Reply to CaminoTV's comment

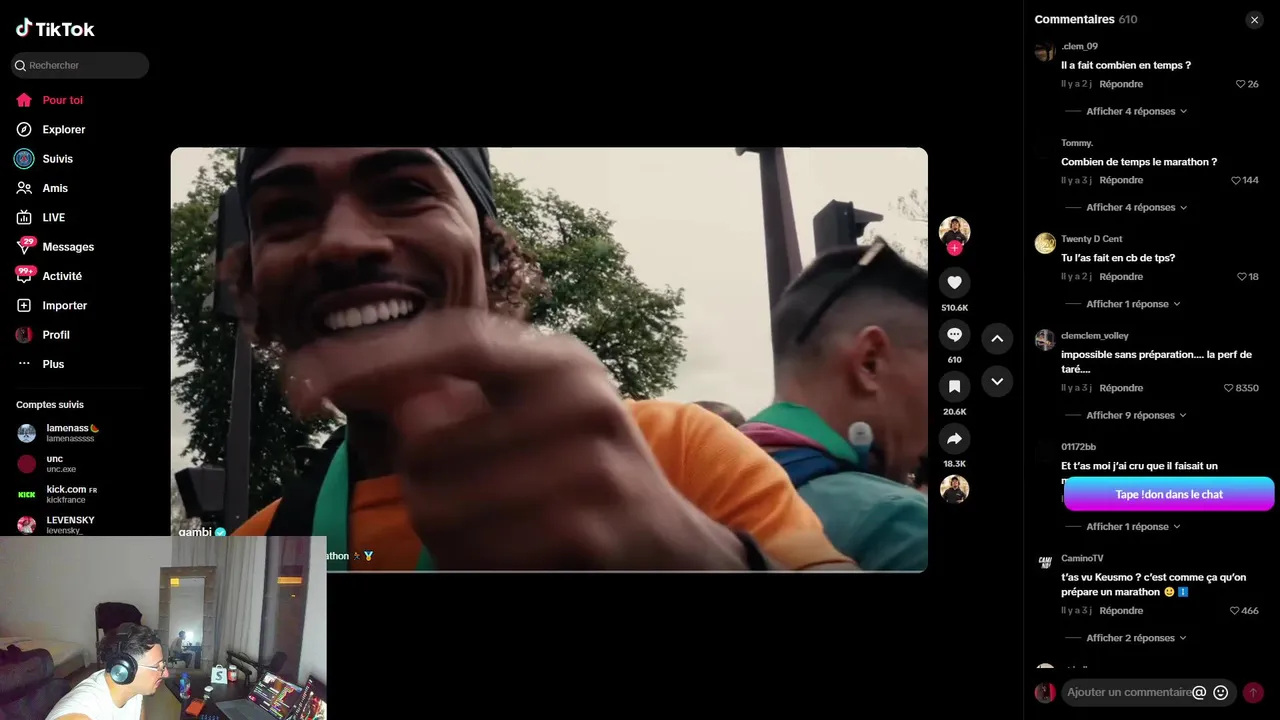[1121, 610]
